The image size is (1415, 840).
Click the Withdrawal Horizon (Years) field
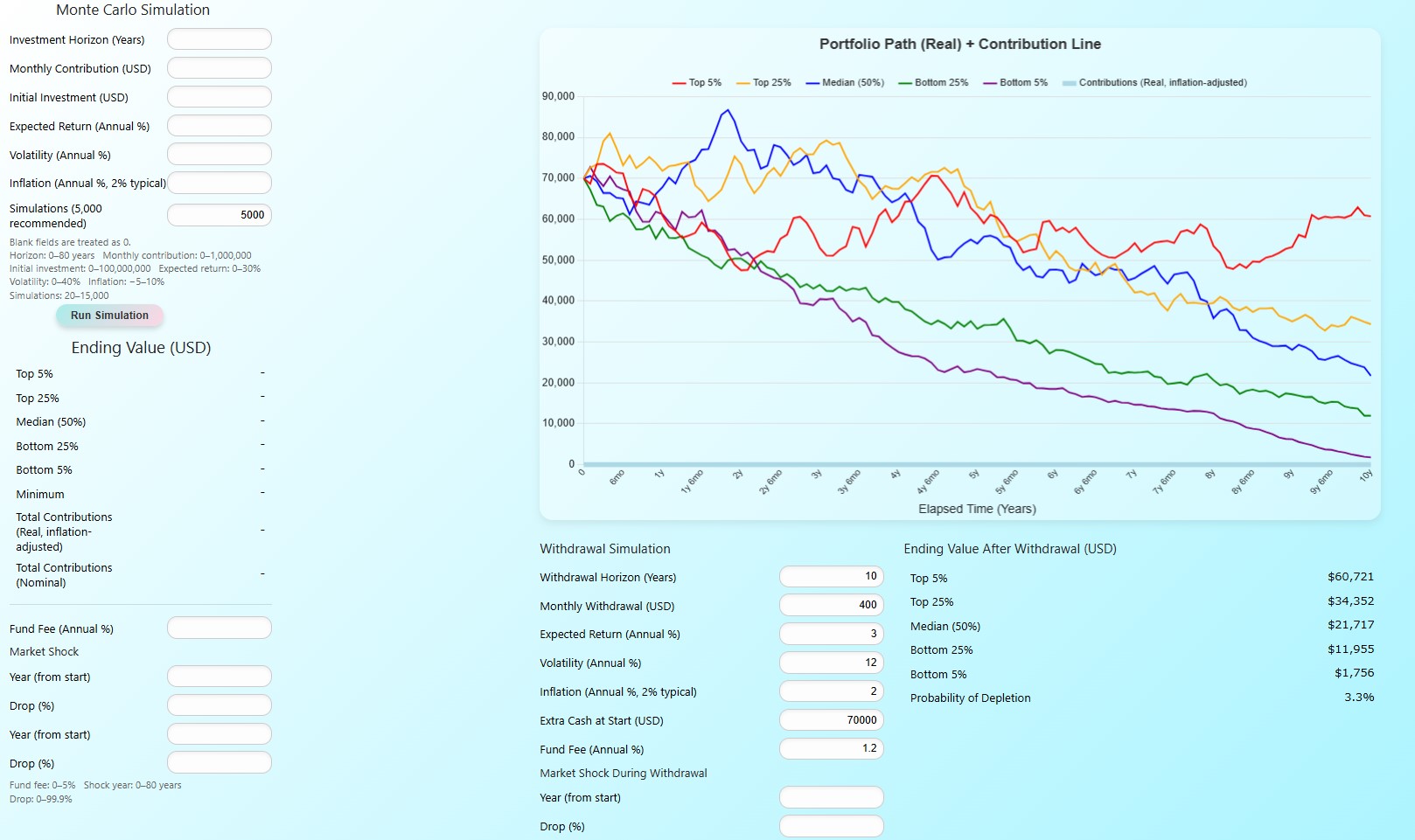pos(831,577)
